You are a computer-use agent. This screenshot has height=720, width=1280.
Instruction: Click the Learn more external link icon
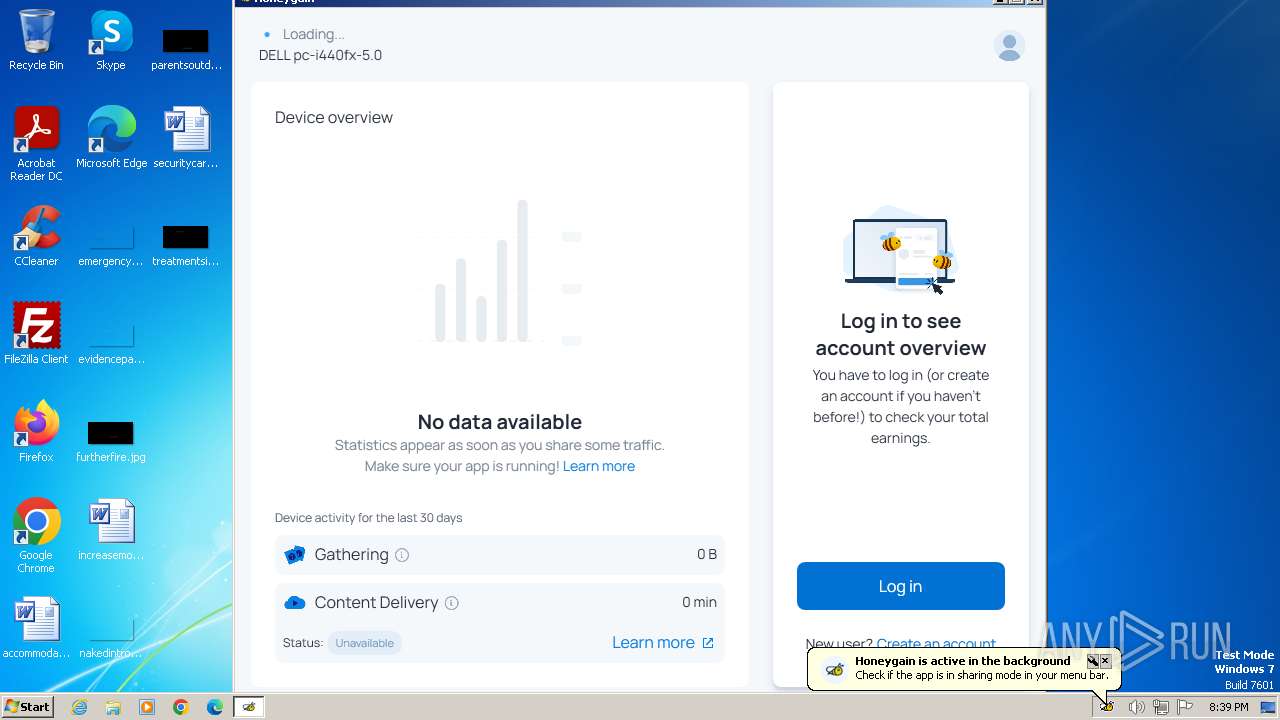[x=708, y=643]
